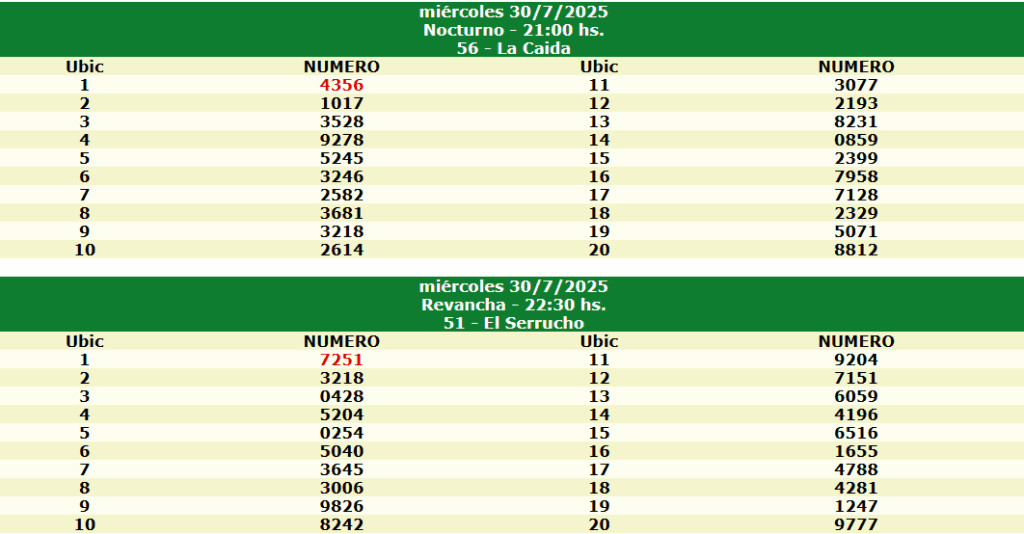
Task: Click number 1247 in Revancha position 19
Action: (x=856, y=506)
